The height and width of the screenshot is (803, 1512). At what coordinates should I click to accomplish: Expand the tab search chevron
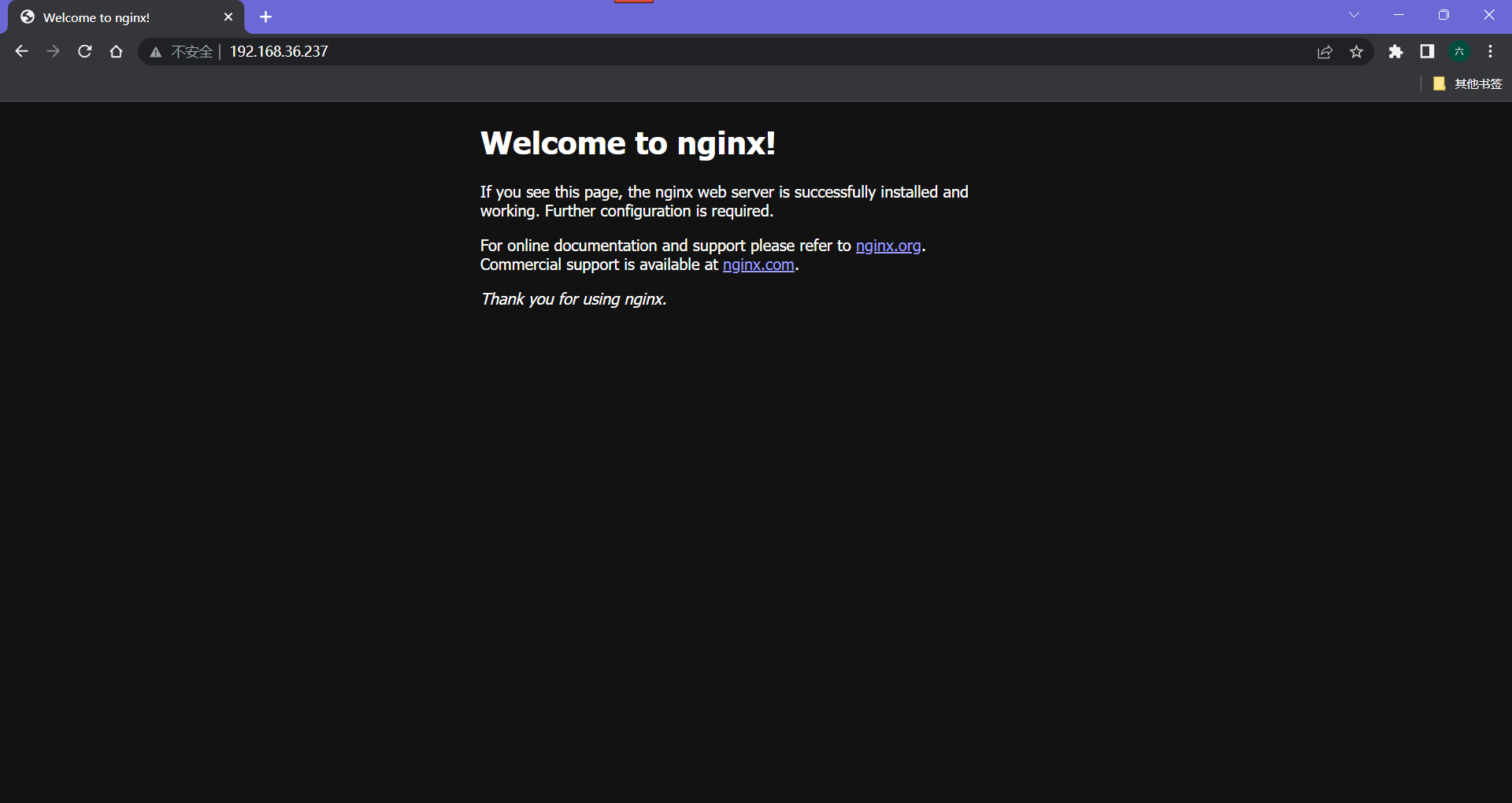[x=1354, y=15]
